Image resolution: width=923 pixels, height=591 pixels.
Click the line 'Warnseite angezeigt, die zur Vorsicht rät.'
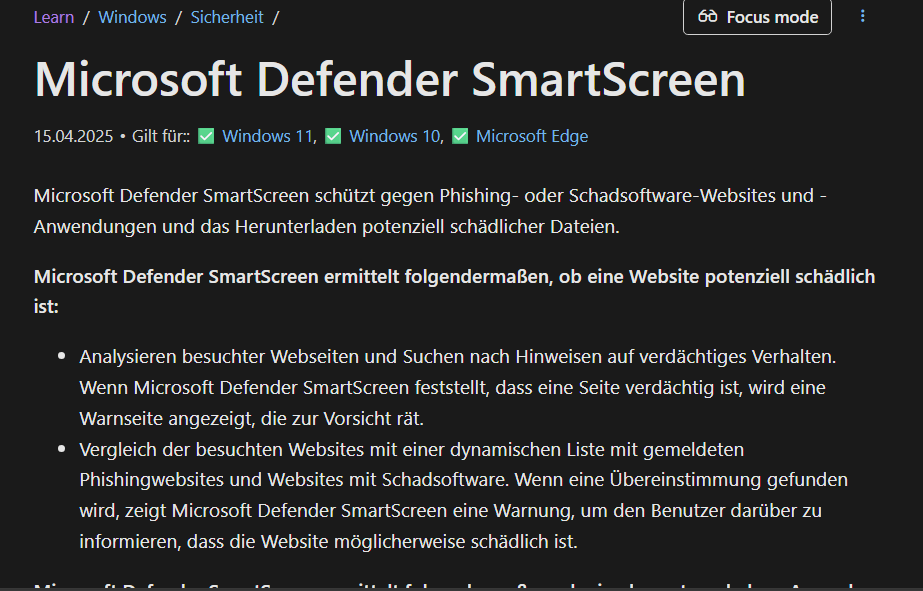[251, 419]
